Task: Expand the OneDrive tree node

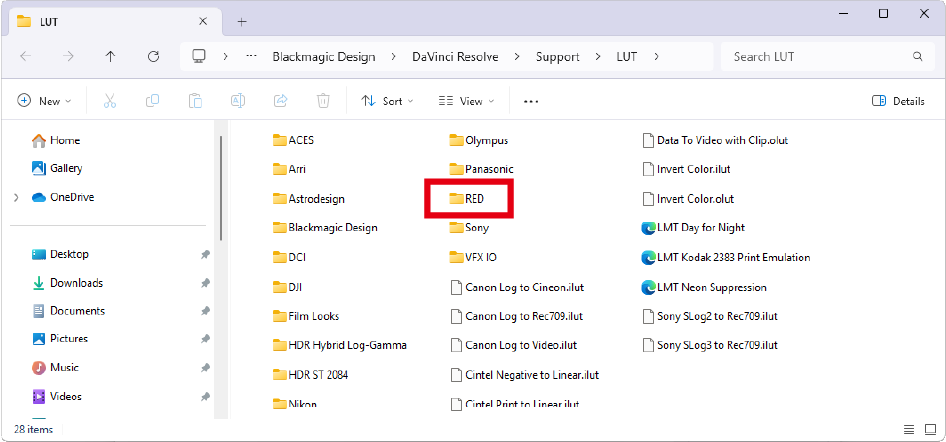Action: tap(16, 198)
